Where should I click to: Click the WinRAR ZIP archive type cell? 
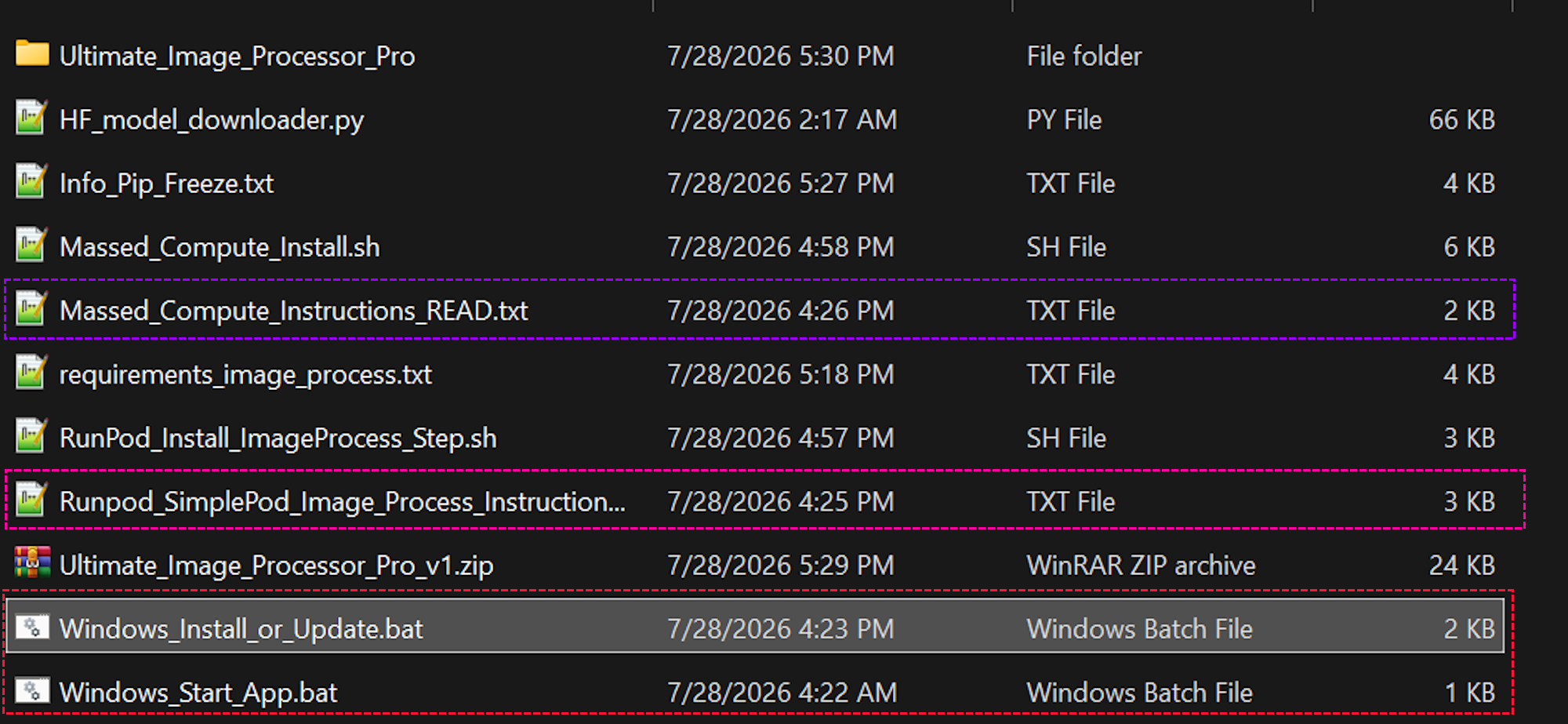click(1141, 566)
